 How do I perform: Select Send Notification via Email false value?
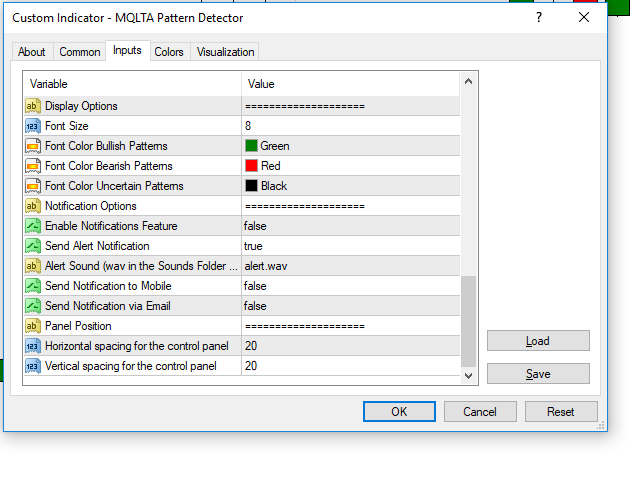tap(255, 306)
